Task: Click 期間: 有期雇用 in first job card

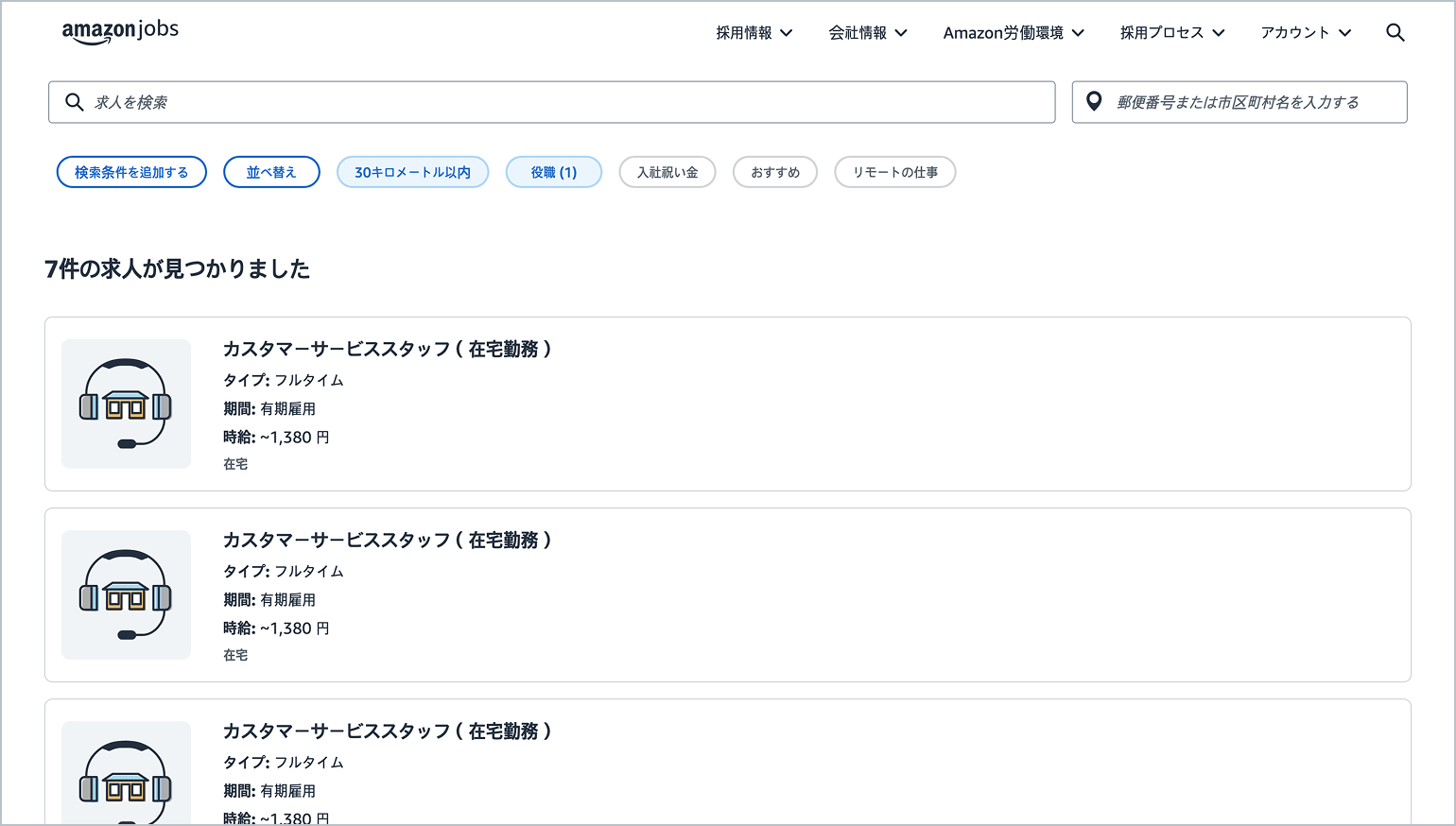Action: pyautogui.click(x=269, y=408)
